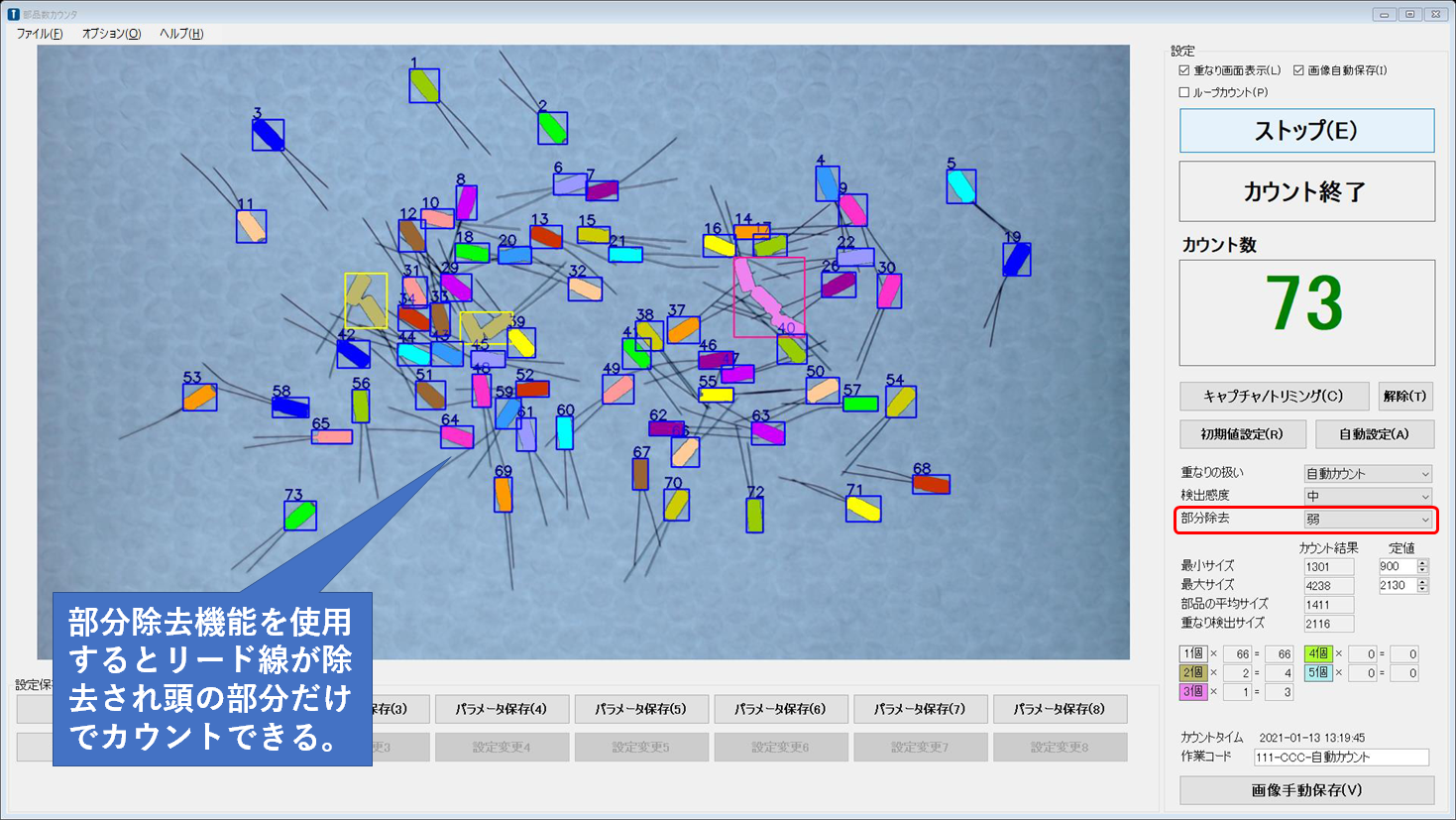Click the green 4個 color swatch
1456x820 pixels.
[x=1317, y=654]
